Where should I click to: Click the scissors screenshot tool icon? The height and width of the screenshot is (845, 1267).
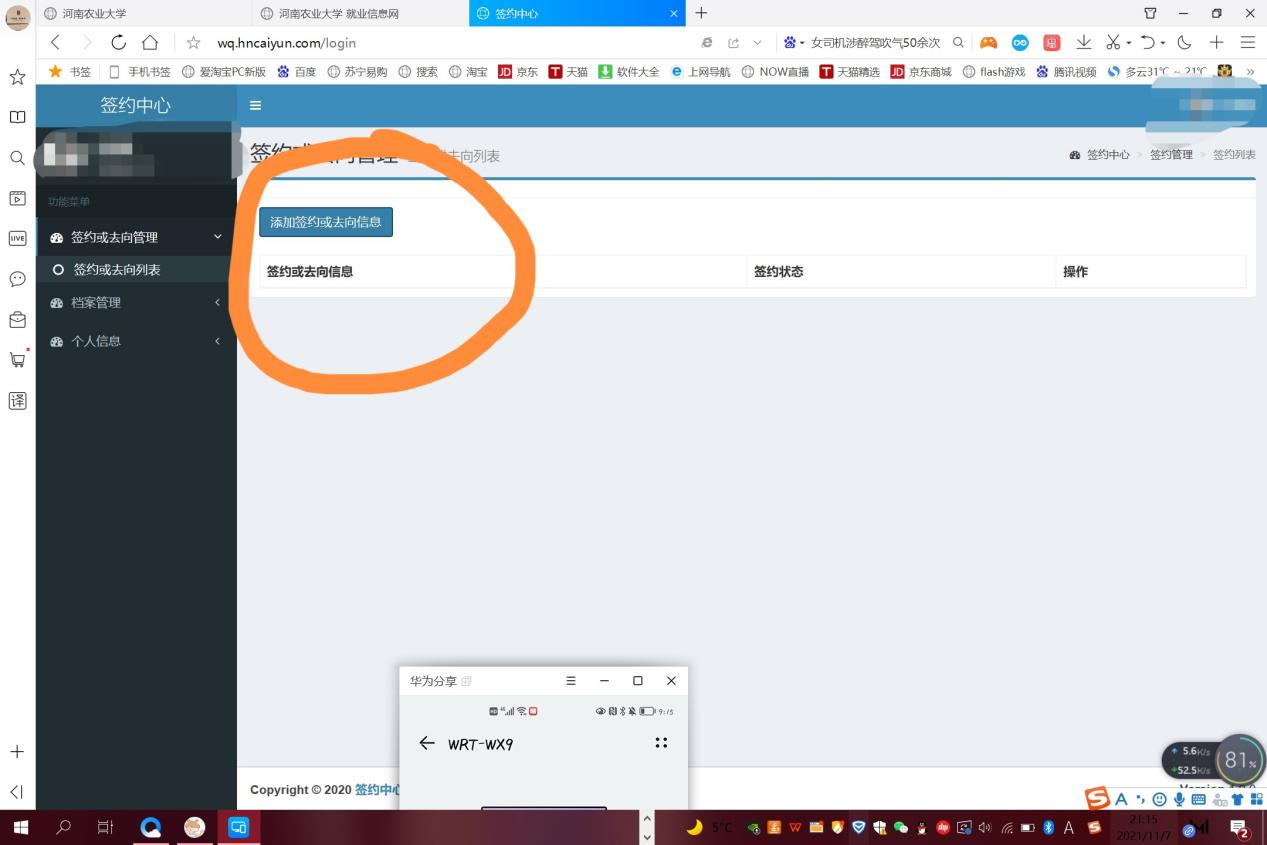pos(1113,42)
